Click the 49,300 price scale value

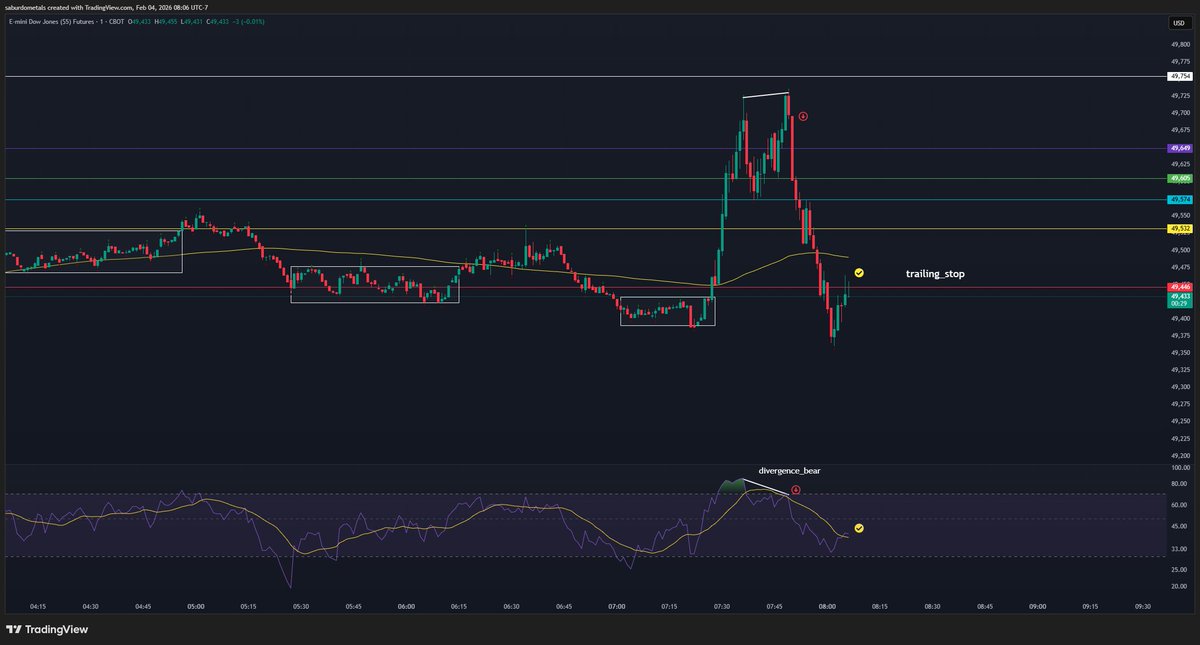tap(1180, 387)
